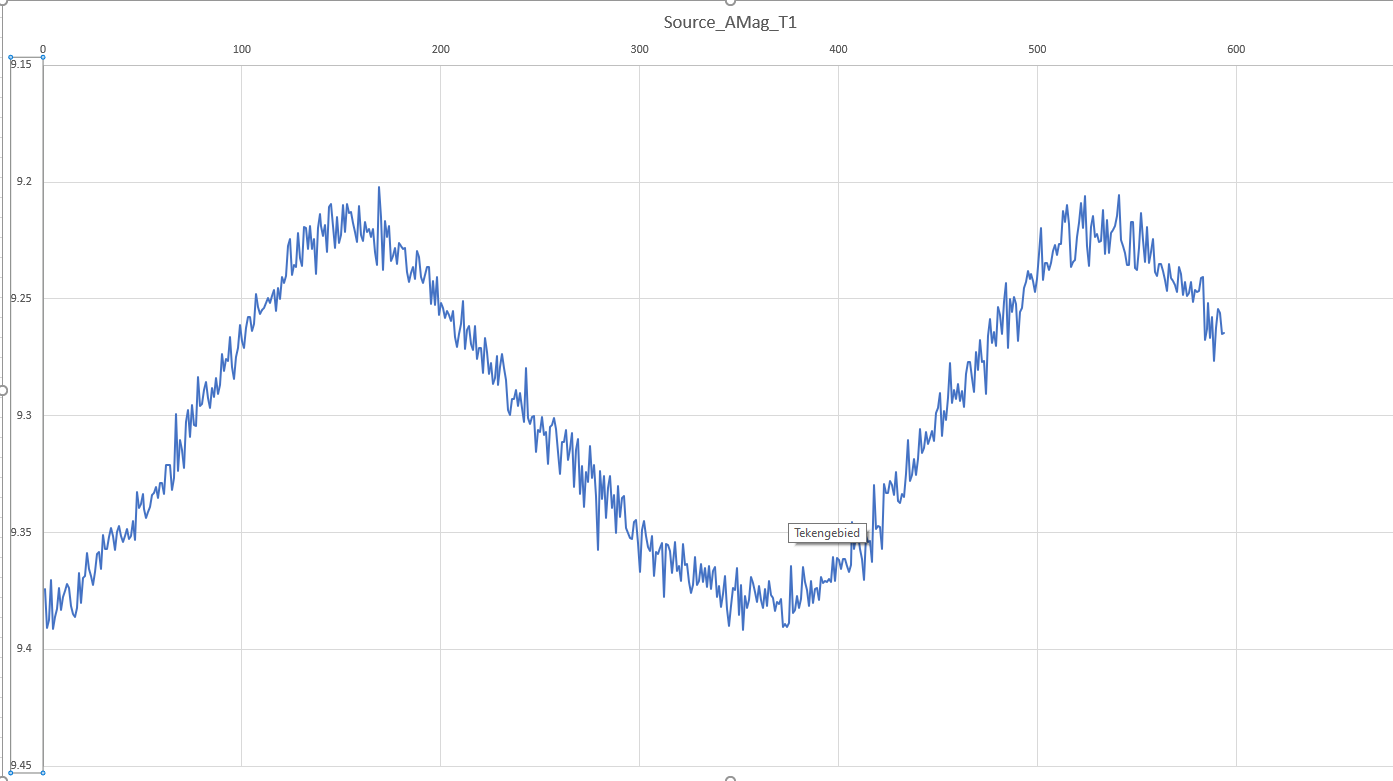Click the bottom-center chart resize handle
This screenshot has width=1393, height=781.
pyautogui.click(x=730, y=778)
